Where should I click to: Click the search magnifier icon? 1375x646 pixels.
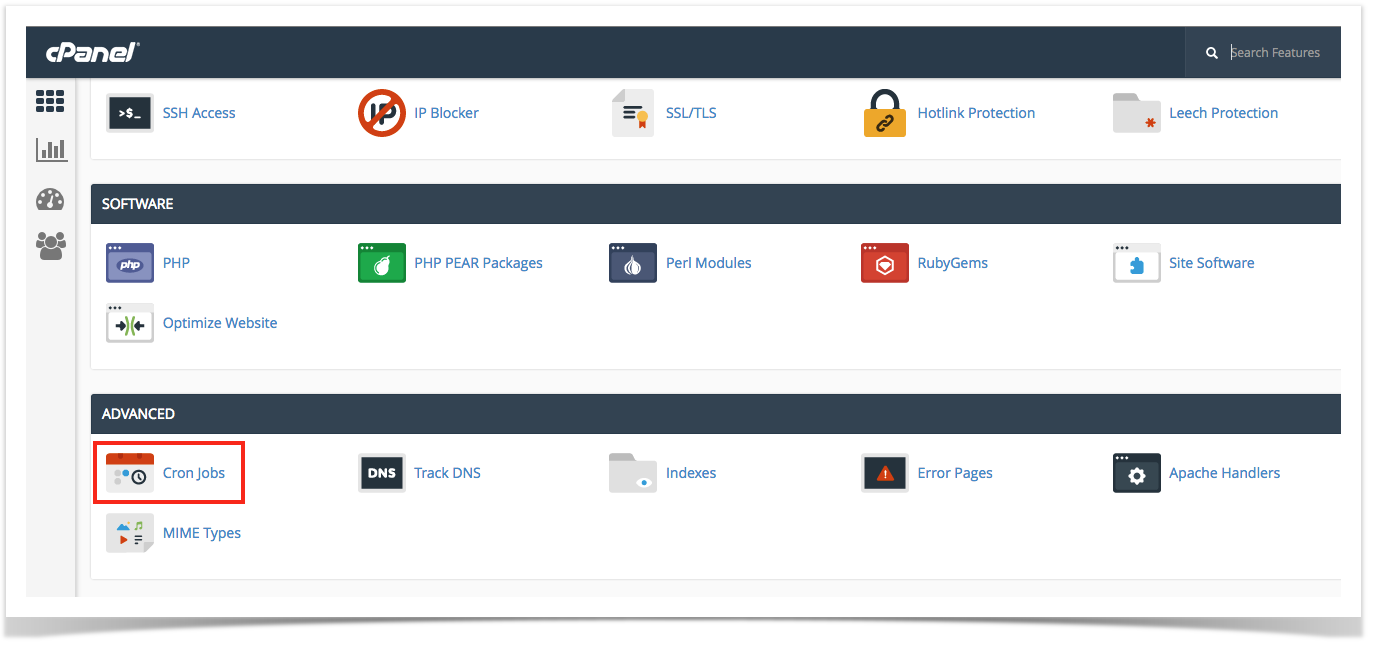click(x=1212, y=53)
